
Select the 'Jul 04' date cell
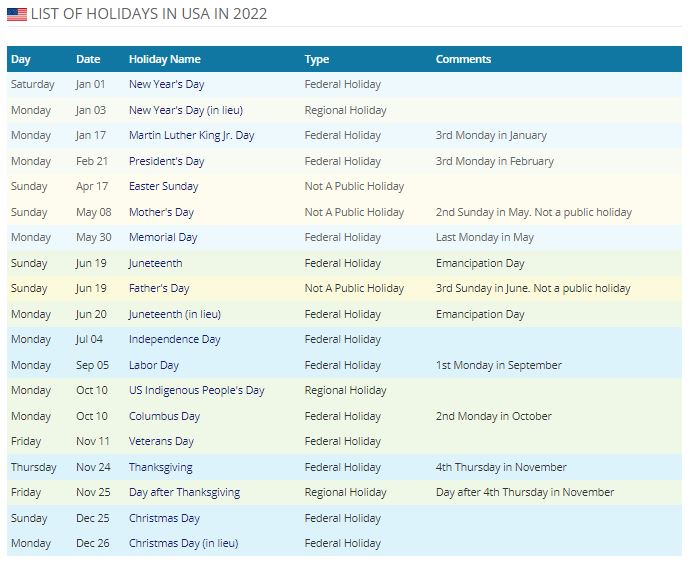click(89, 339)
